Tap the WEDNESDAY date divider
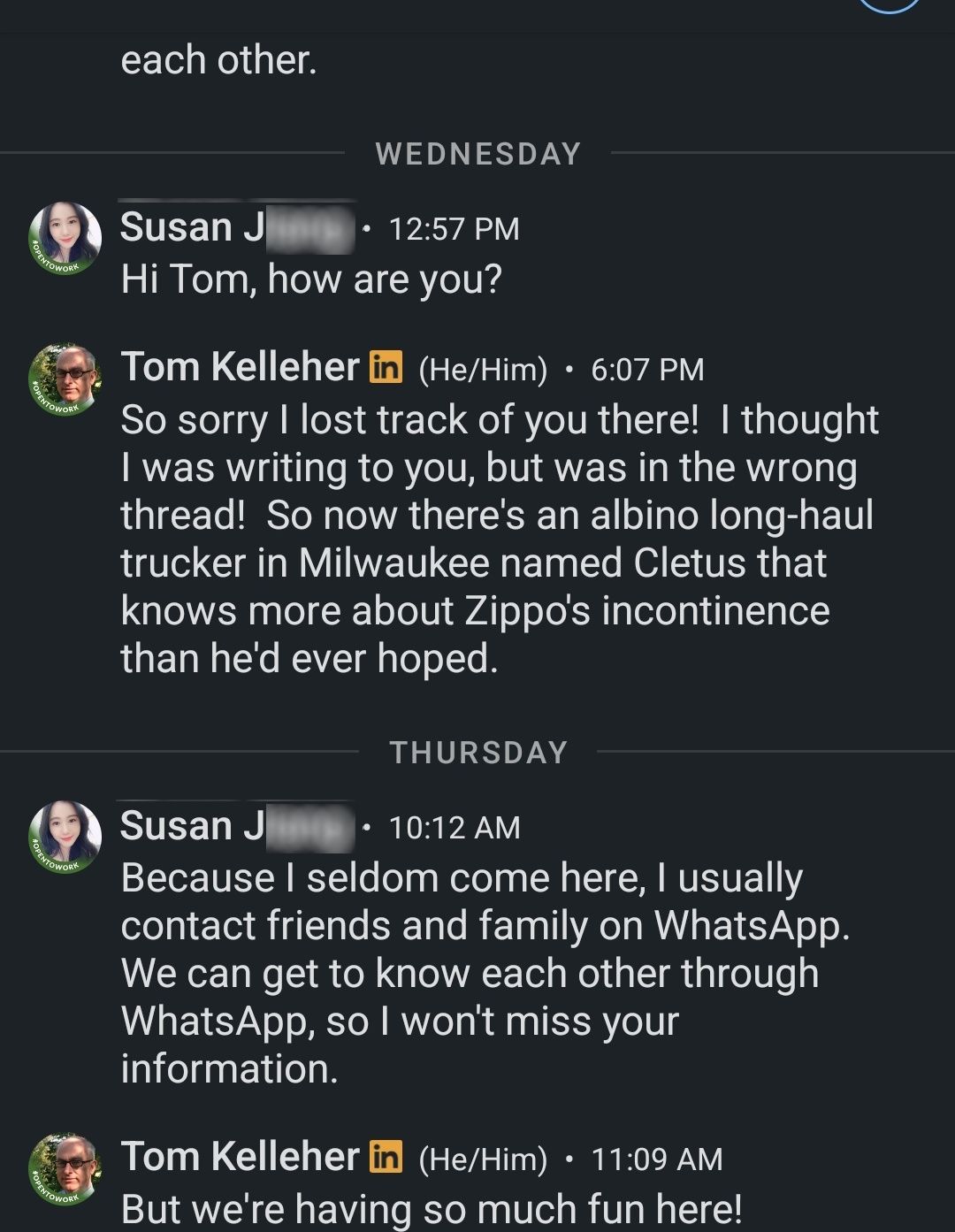 [478, 154]
